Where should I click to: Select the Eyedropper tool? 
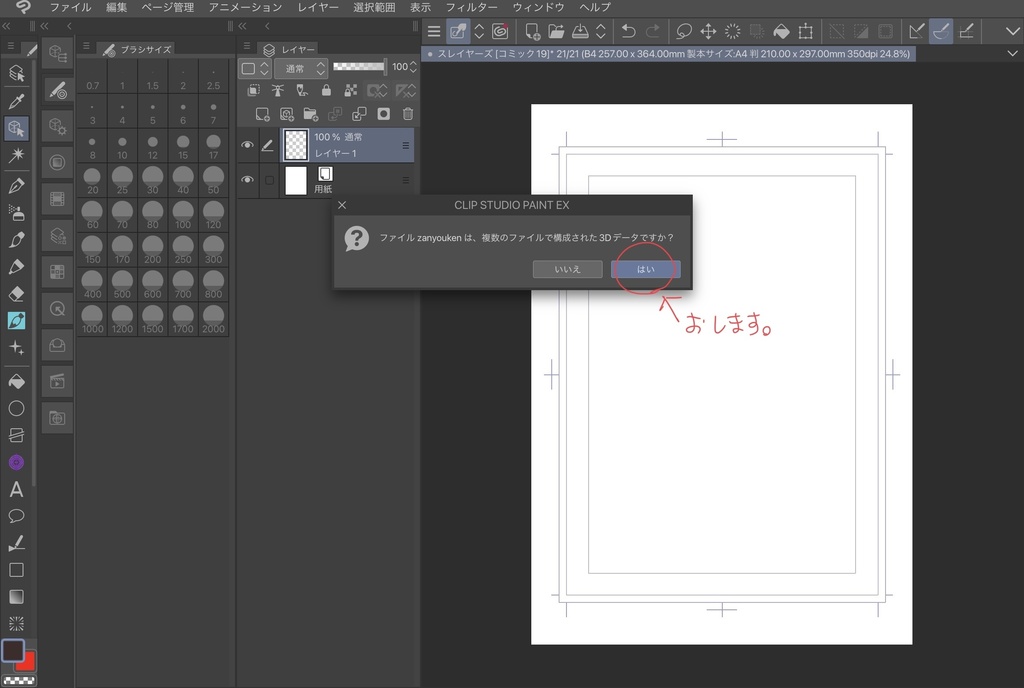16,101
